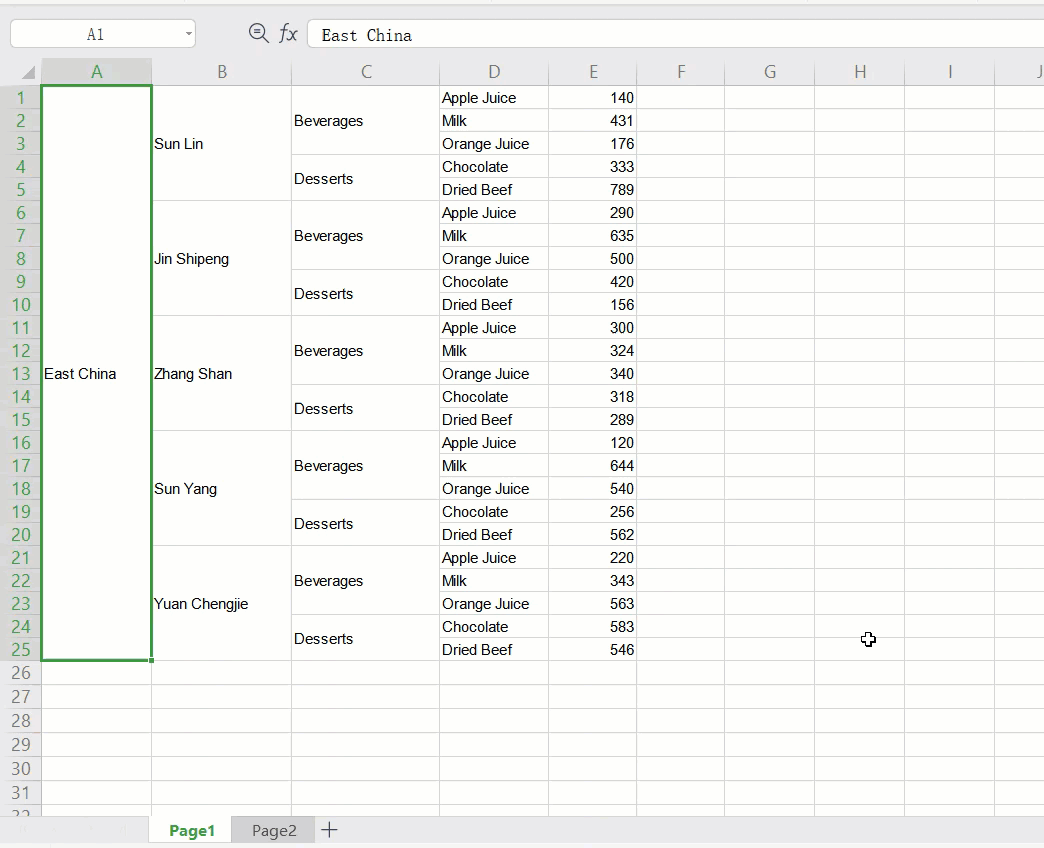The width and height of the screenshot is (1044, 848).
Task: Select column I header
Action: pyautogui.click(x=949, y=72)
